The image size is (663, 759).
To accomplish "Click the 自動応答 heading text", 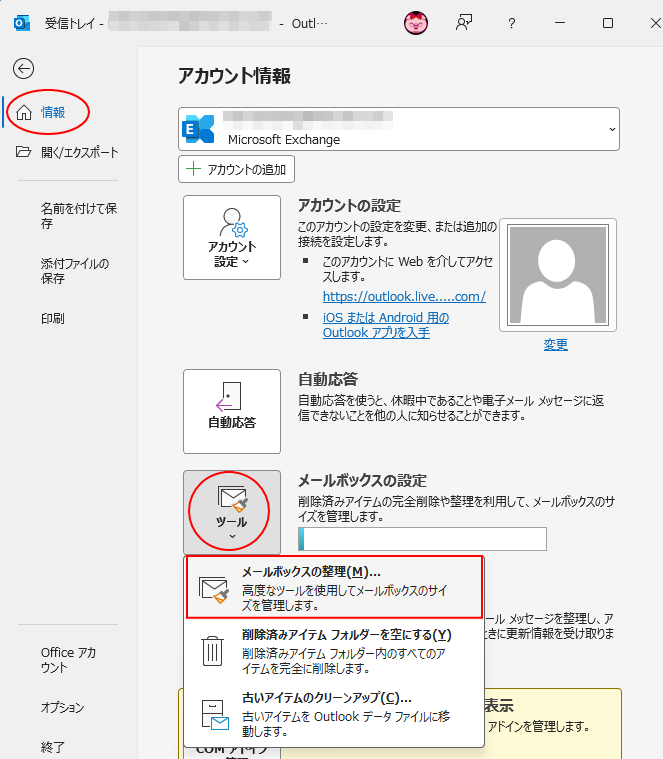I will pos(328,379).
